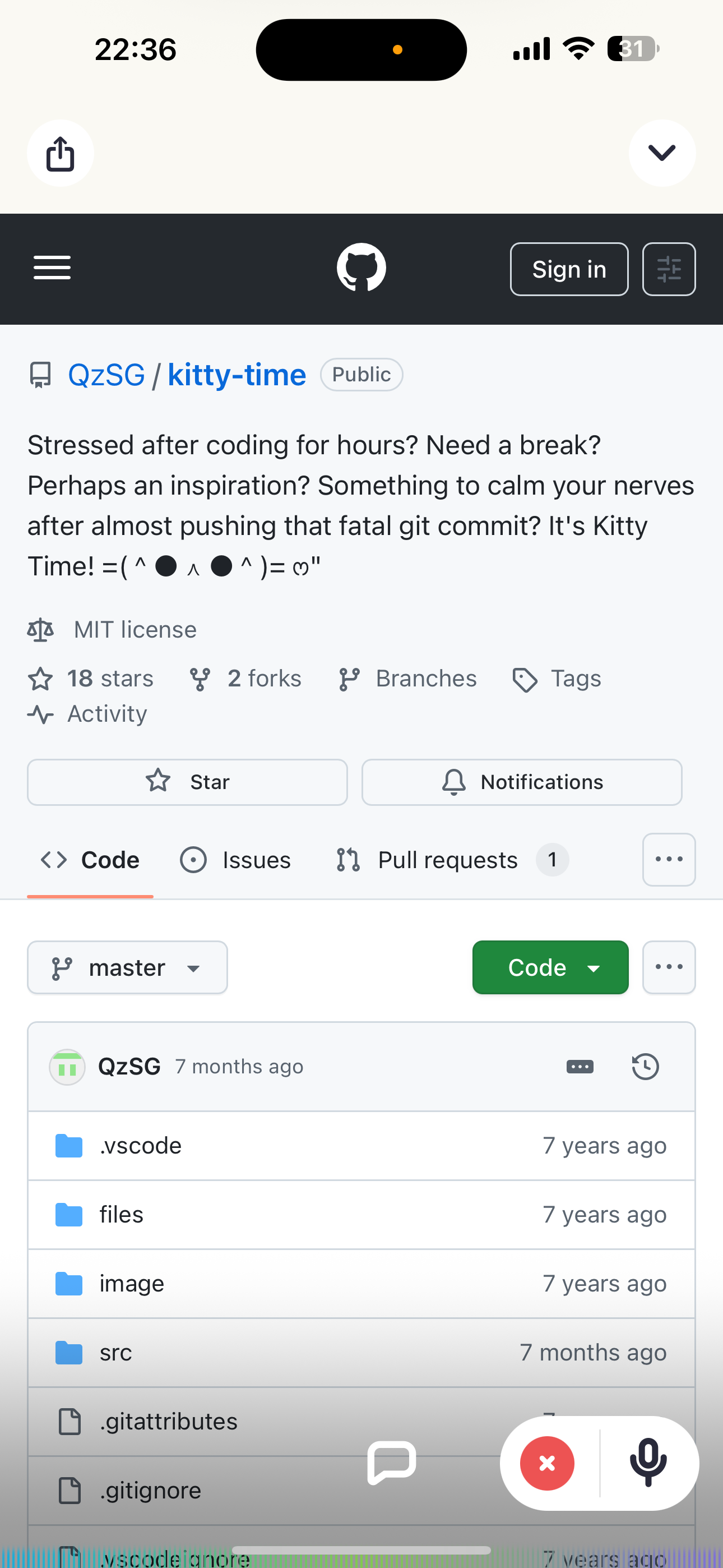Image resolution: width=723 pixels, height=1568 pixels.
Task: Expand the green Code dropdown
Action: click(550, 968)
